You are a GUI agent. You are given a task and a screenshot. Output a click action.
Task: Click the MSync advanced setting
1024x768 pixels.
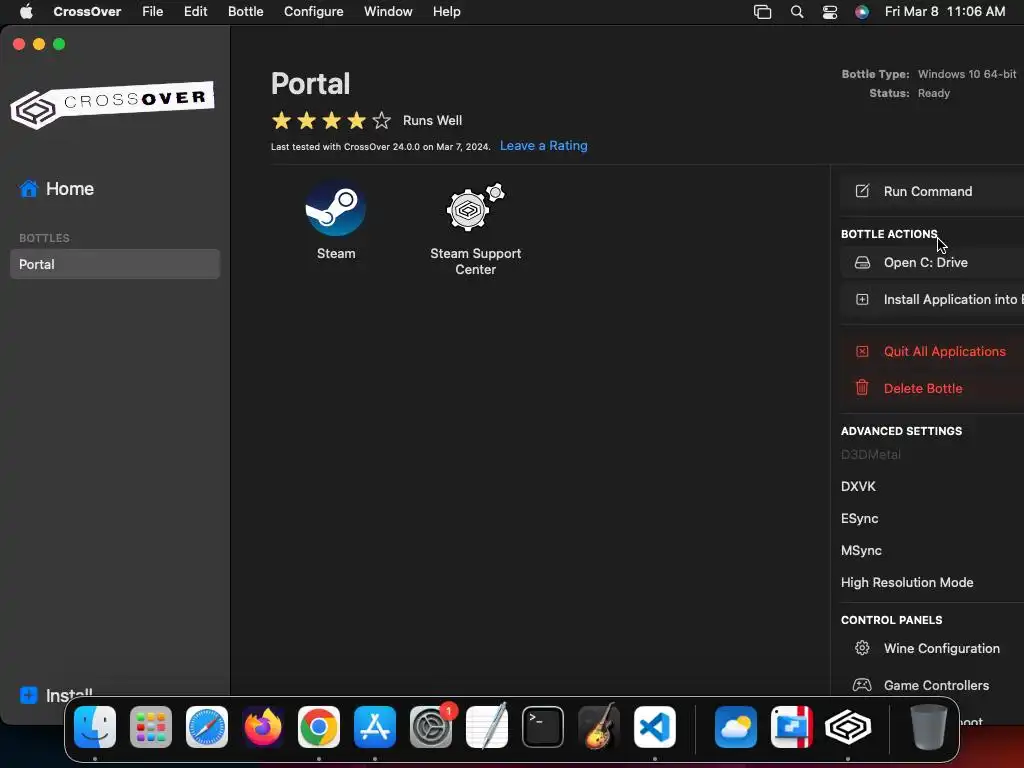coord(861,551)
